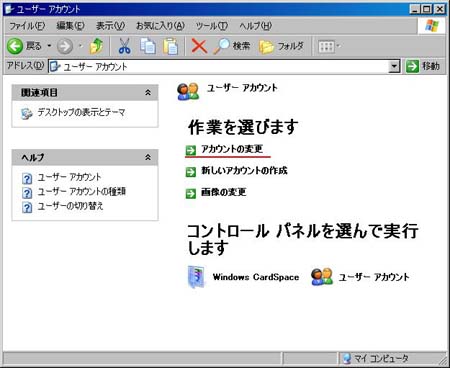This screenshot has height=368, width=450.
Task: Click green arrow icon next to 画像の変更
Action: [191, 193]
